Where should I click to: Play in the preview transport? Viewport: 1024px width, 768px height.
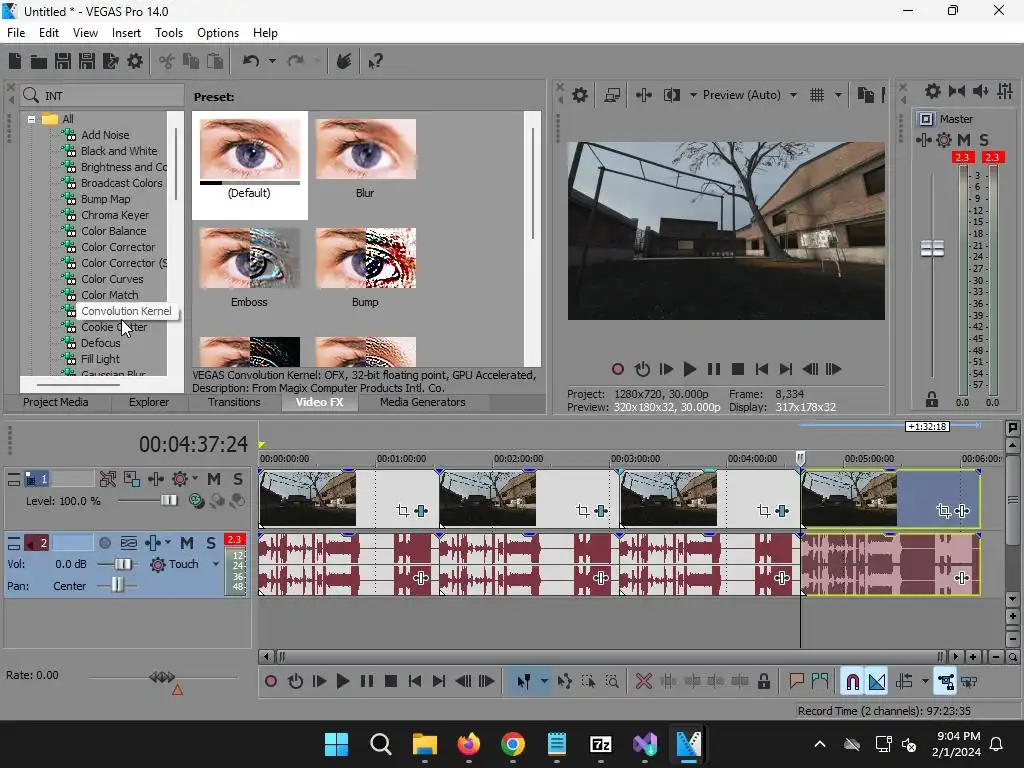pyautogui.click(x=689, y=370)
